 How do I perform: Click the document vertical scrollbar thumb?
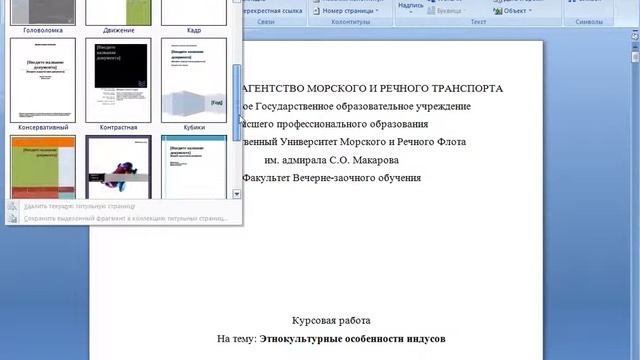(636, 57)
